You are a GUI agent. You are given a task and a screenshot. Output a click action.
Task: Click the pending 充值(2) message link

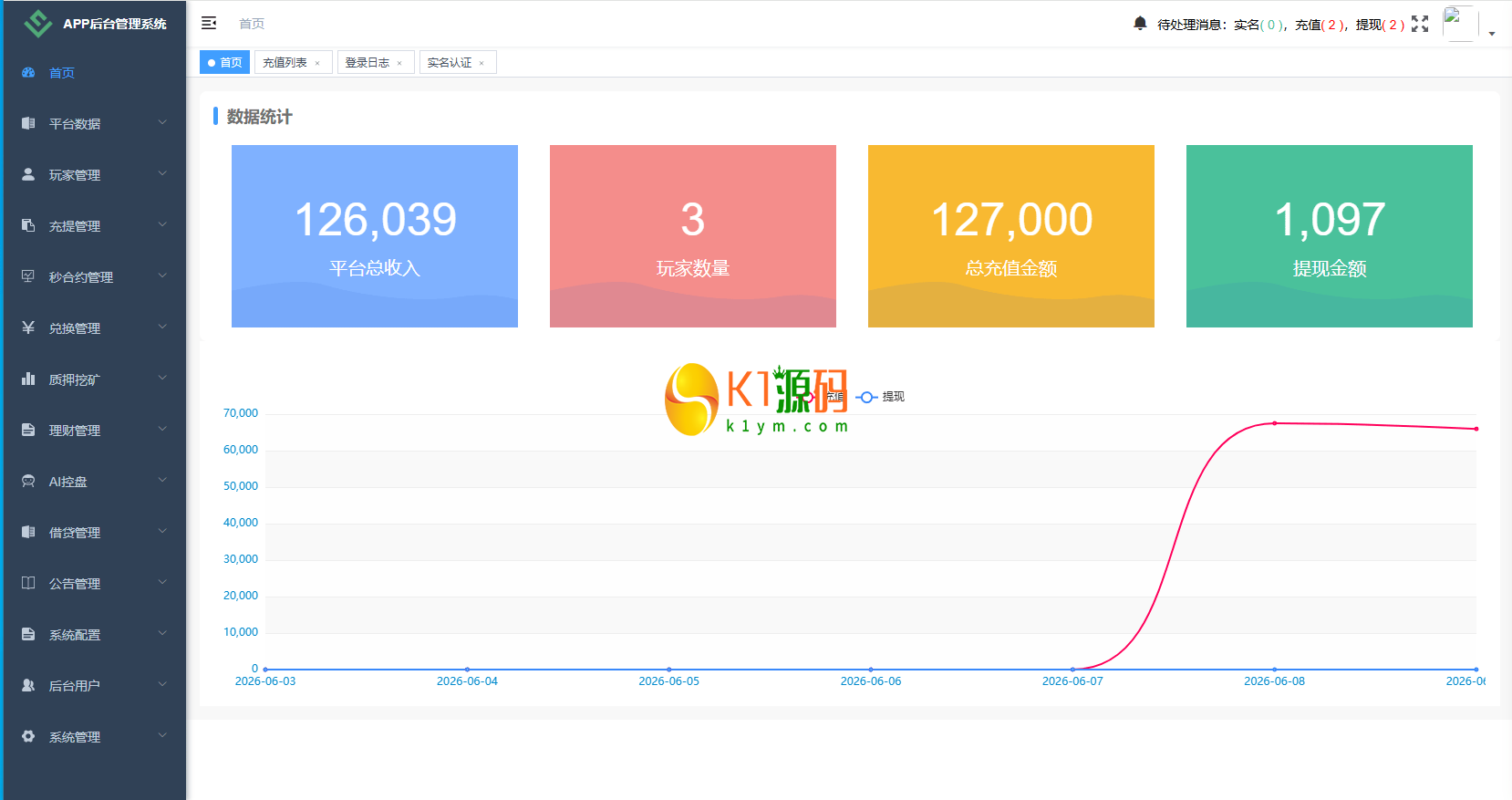(x=1321, y=25)
